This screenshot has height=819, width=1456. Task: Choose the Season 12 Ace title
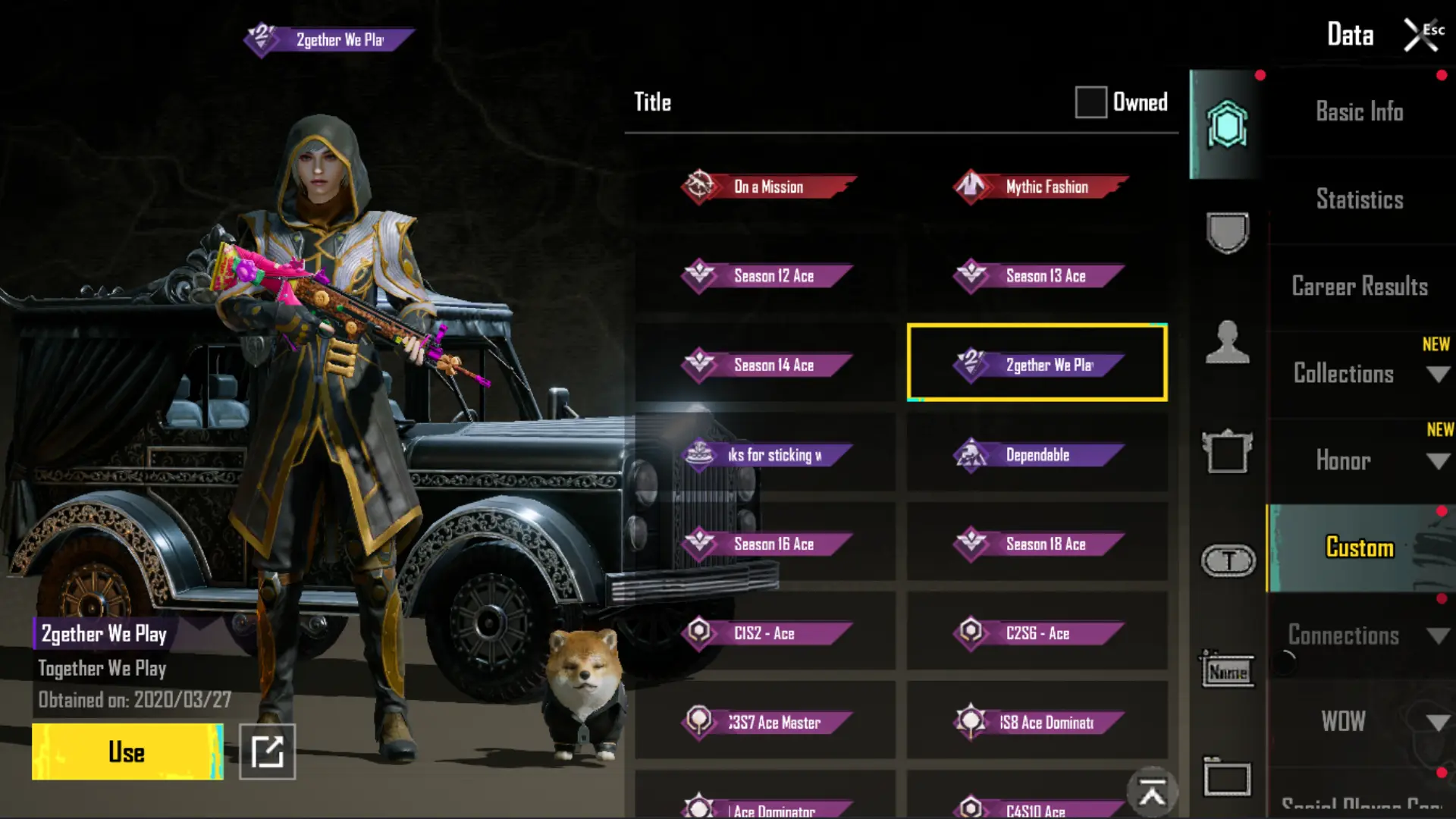(x=767, y=276)
